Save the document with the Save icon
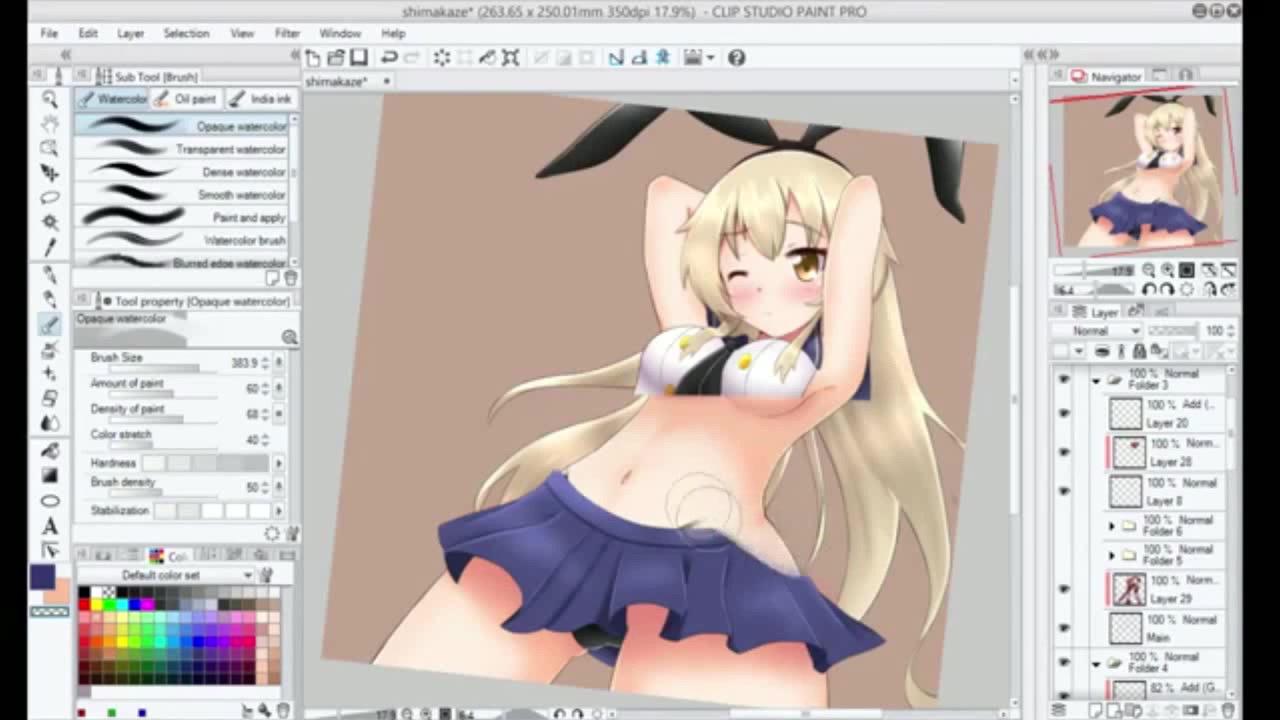The image size is (1280, 720). click(358, 58)
